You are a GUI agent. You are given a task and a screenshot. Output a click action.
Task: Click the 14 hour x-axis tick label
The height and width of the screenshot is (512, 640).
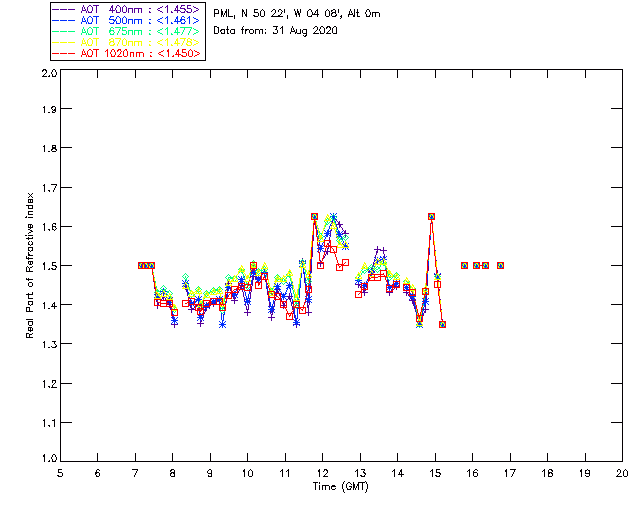tap(398, 473)
